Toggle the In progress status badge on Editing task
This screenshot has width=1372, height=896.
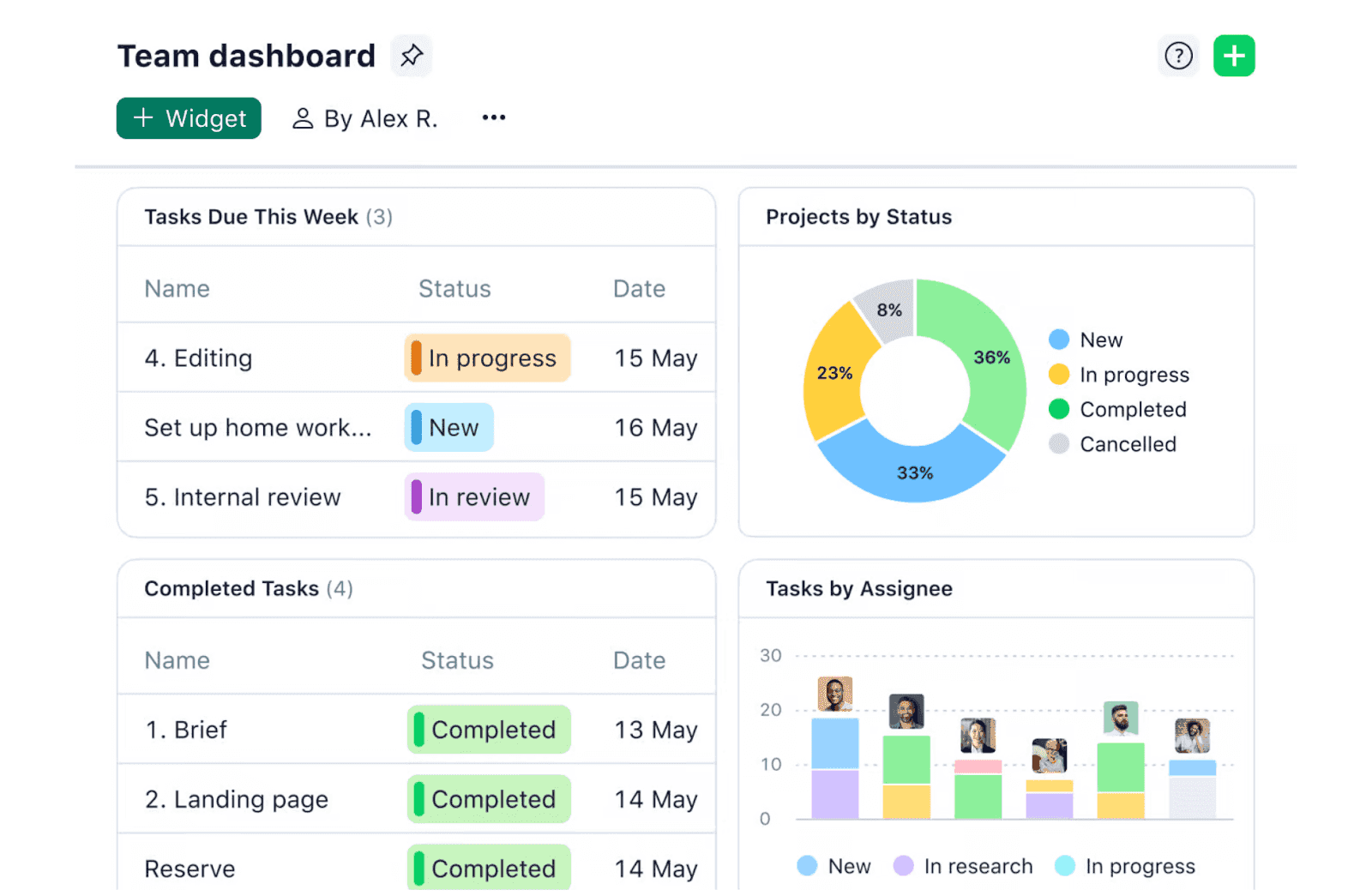point(486,358)
